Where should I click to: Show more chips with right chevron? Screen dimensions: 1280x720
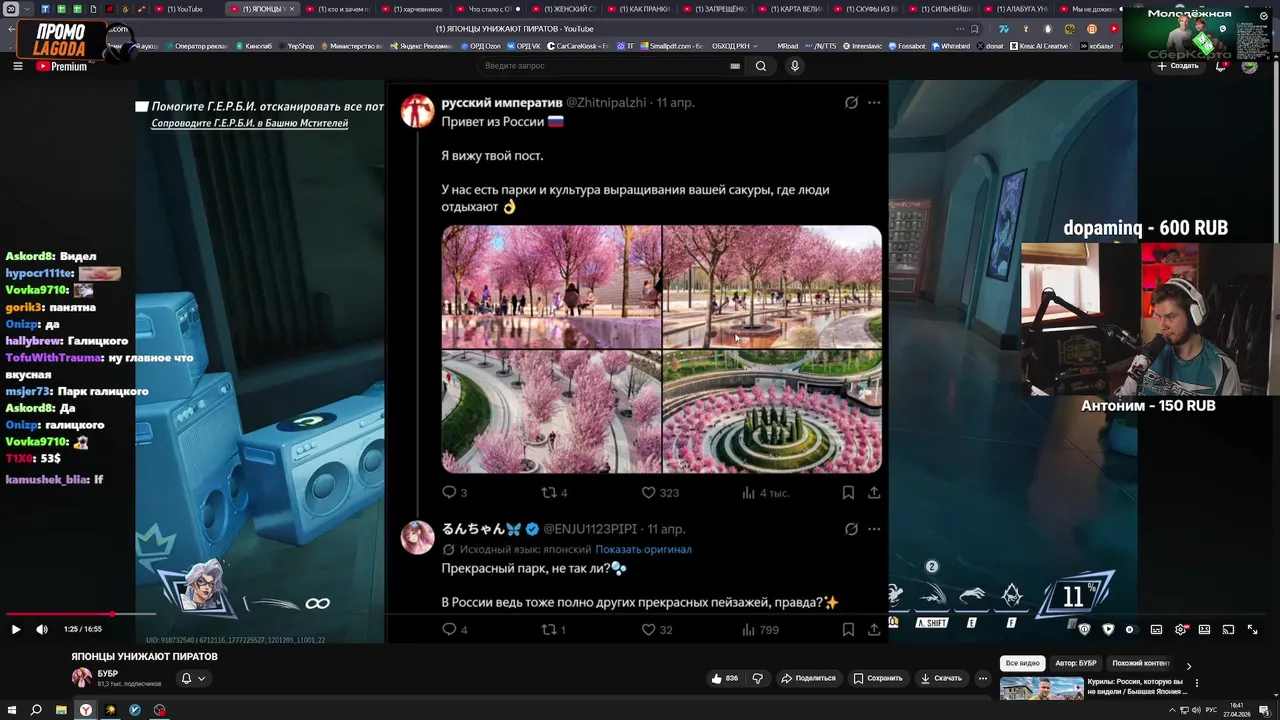pyautogui.click(x=1189, y=665)
